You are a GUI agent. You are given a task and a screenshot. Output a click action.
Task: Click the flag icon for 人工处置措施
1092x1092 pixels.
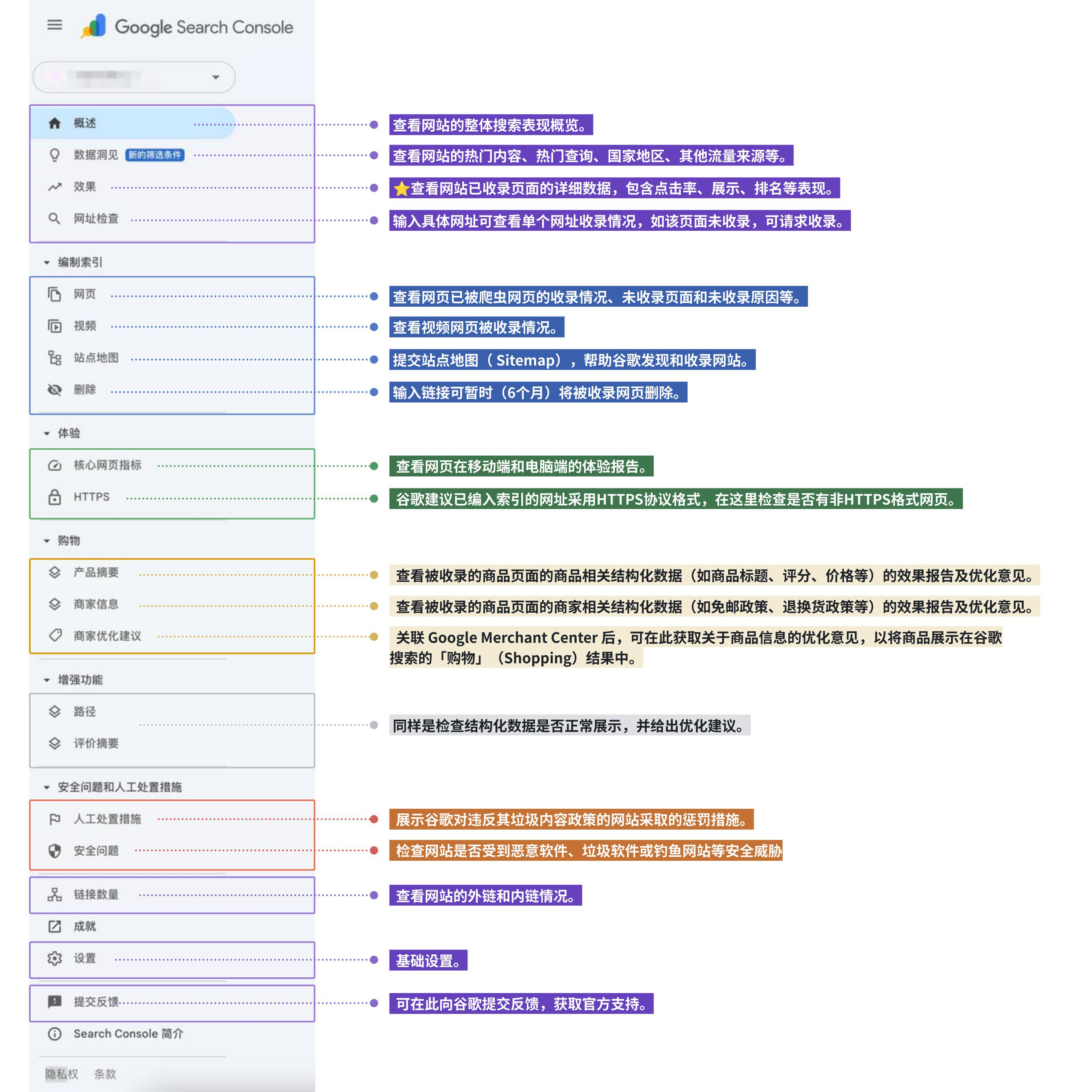point(54,819)
